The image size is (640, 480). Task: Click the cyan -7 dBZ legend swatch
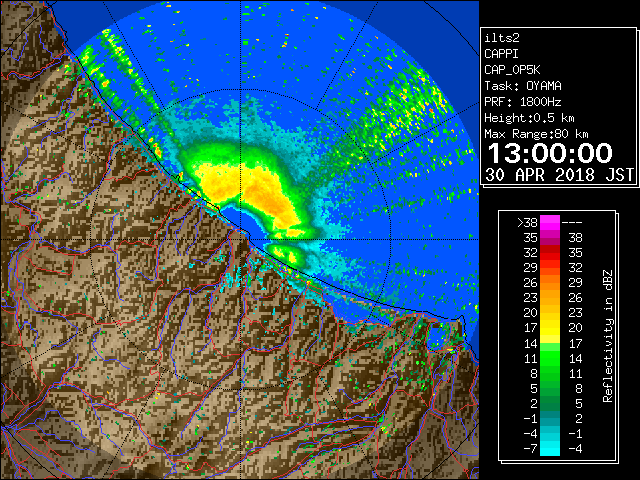pos(550,448)
